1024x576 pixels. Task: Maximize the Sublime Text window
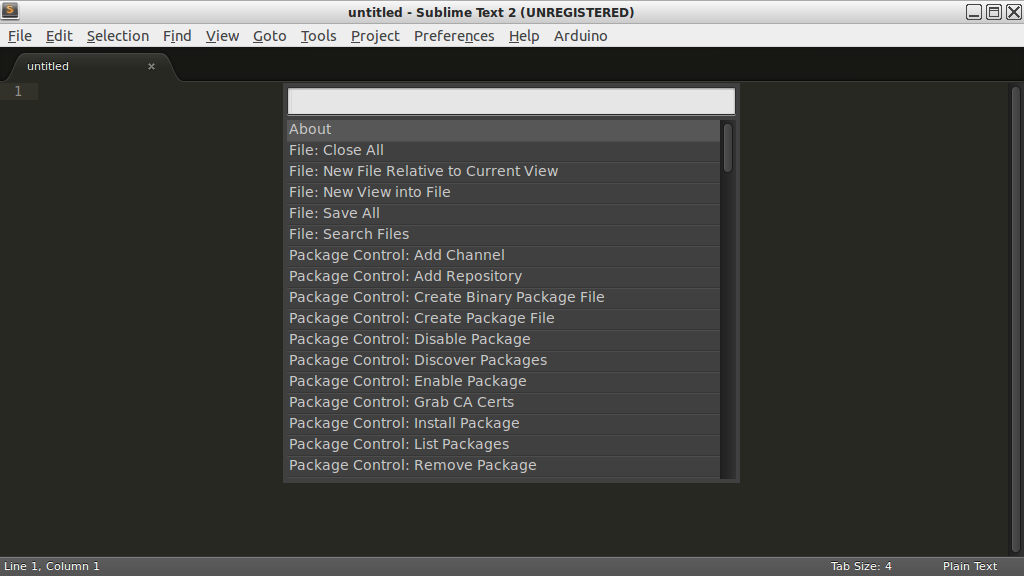pos(994,12)
